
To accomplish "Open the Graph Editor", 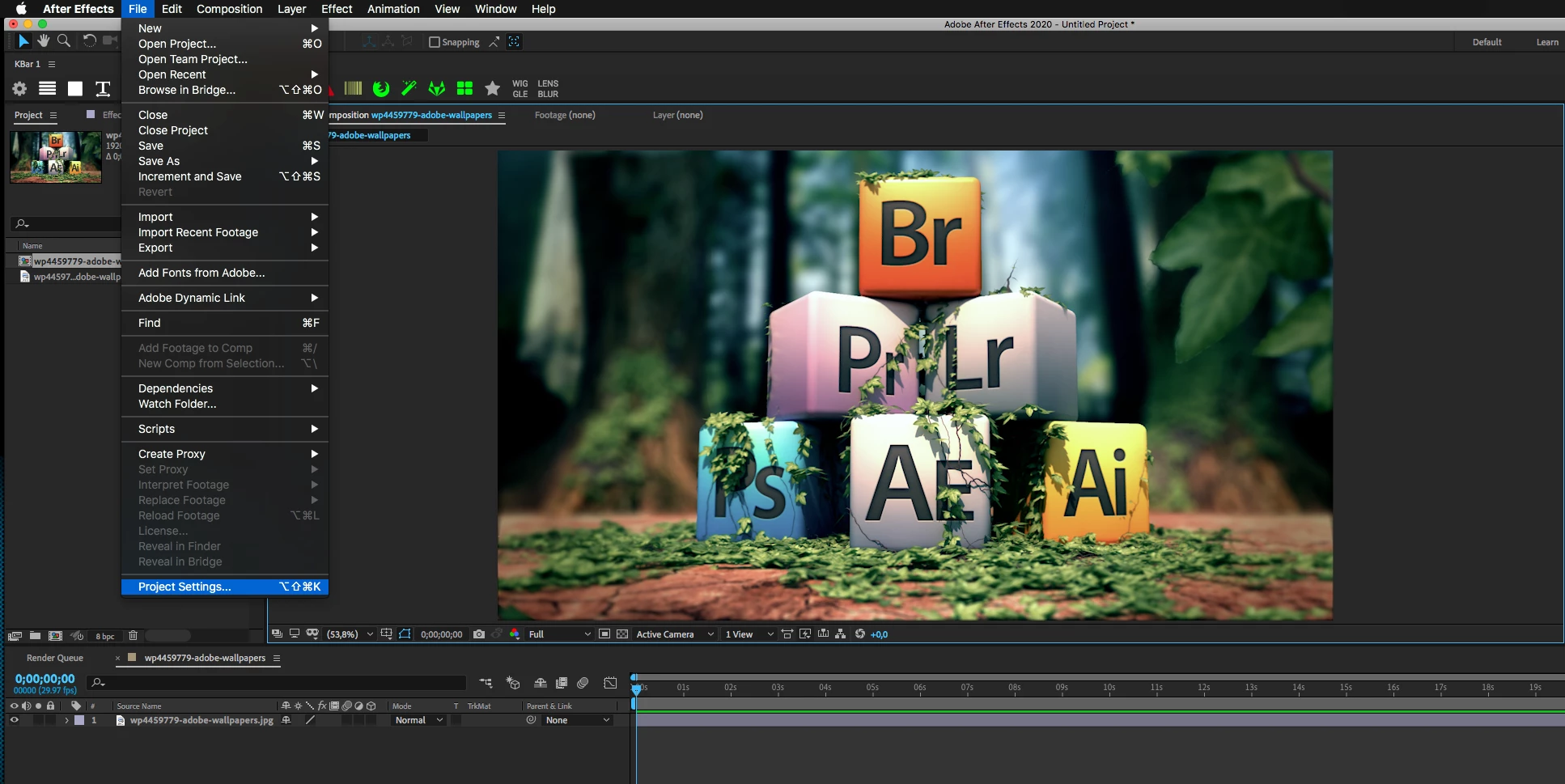I will click(610, 684).
